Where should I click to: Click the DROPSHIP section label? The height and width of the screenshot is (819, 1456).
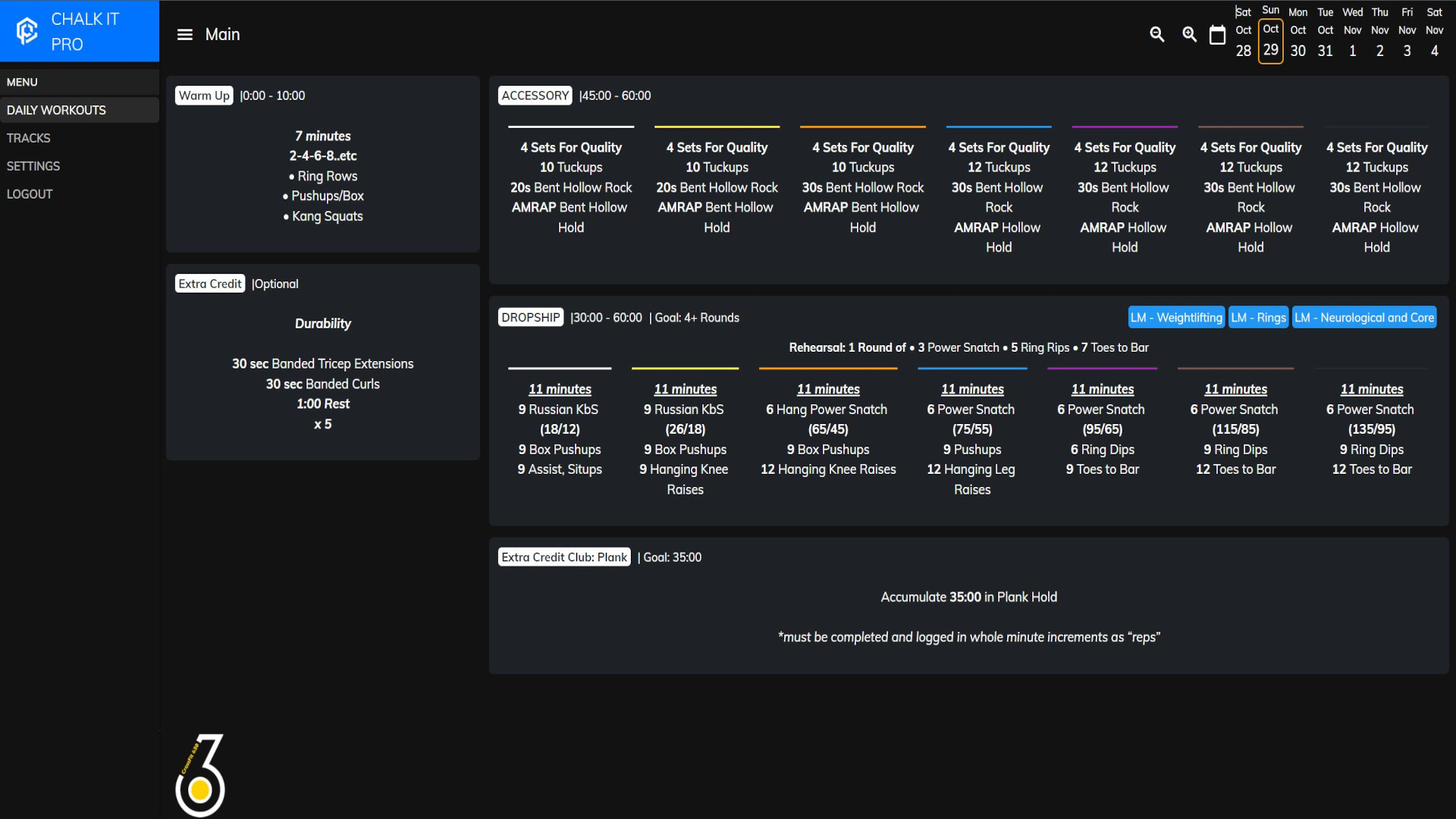(x=530, y=318)
